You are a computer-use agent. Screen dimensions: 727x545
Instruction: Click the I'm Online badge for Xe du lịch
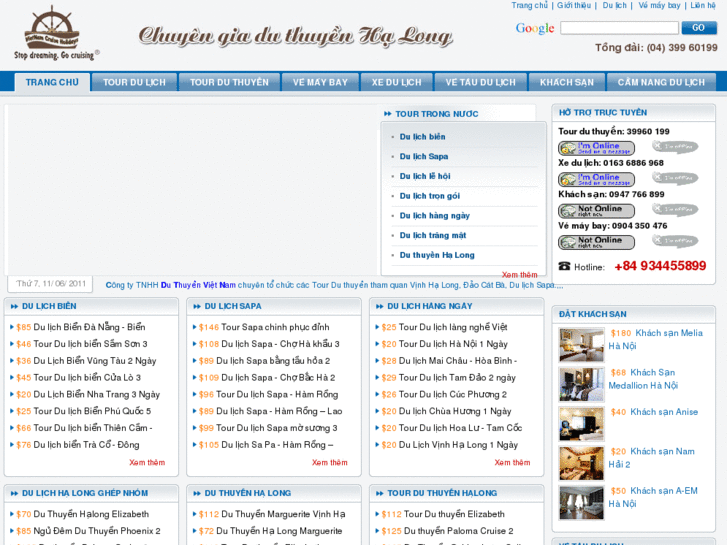[x=596, y=180]
